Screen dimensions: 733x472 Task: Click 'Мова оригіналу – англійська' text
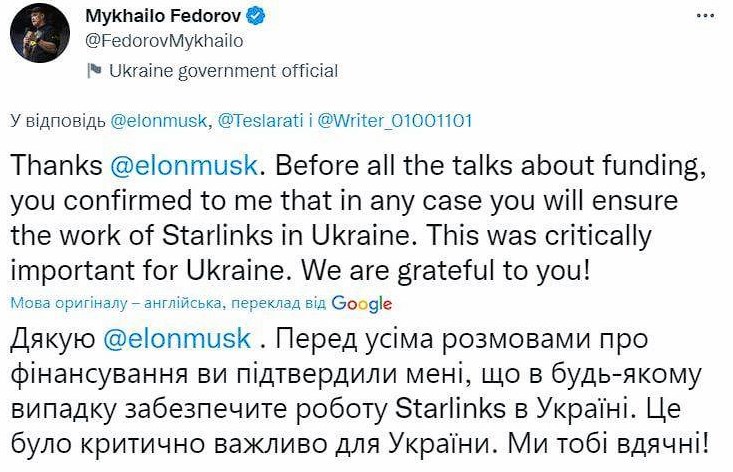[x=110, y=303]
